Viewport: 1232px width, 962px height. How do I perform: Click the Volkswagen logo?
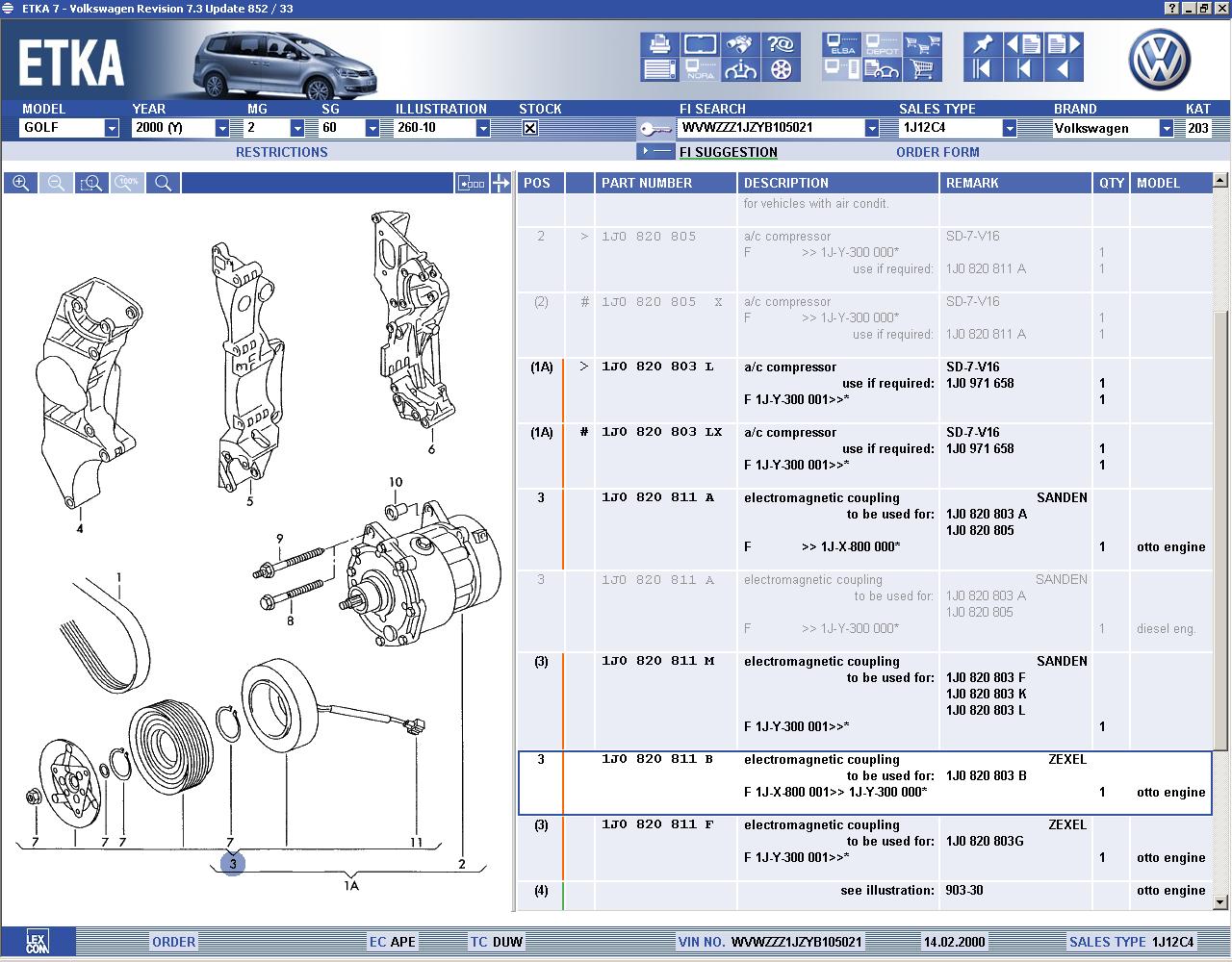(1159, 59)
